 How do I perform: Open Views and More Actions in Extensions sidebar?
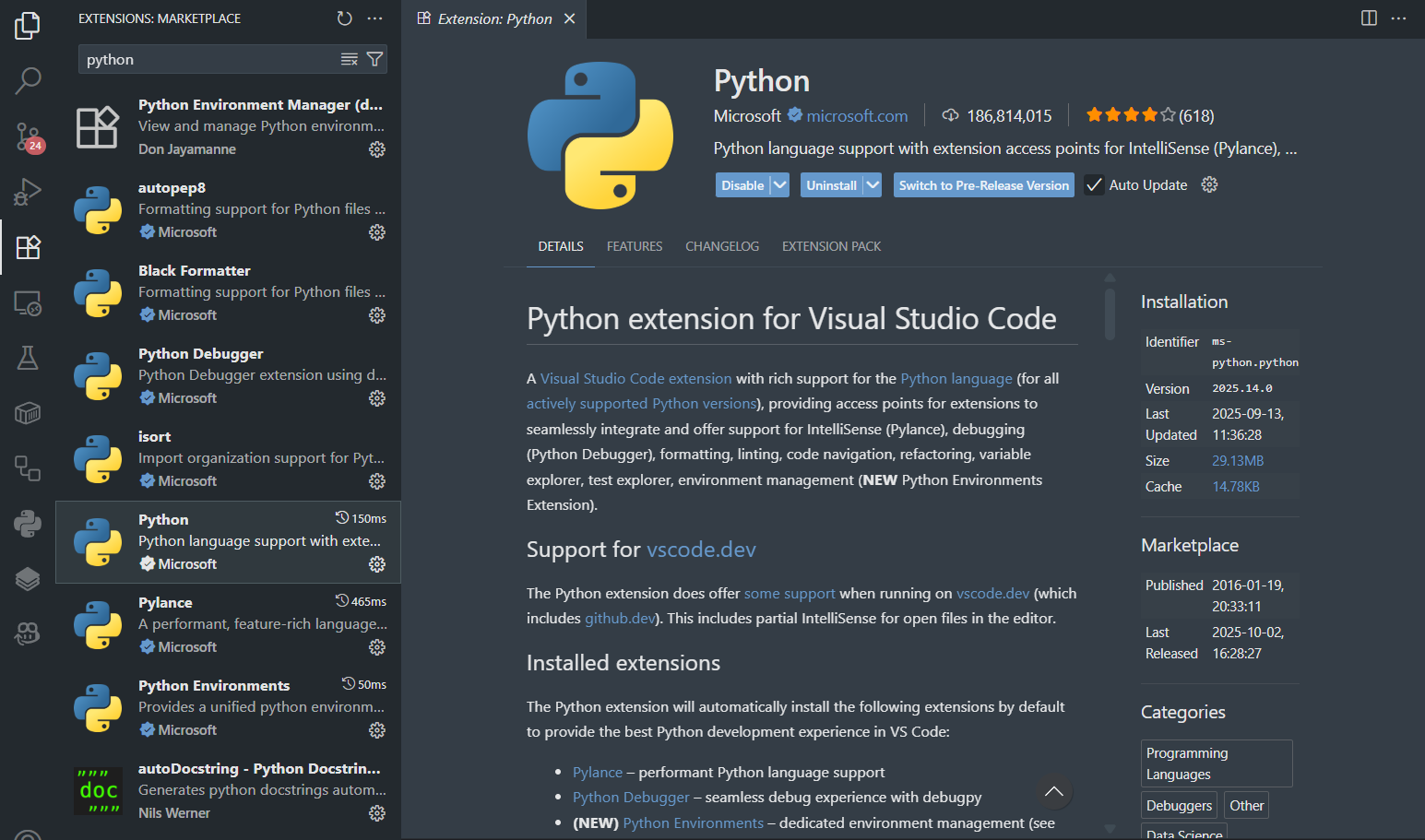pos(374,18)
